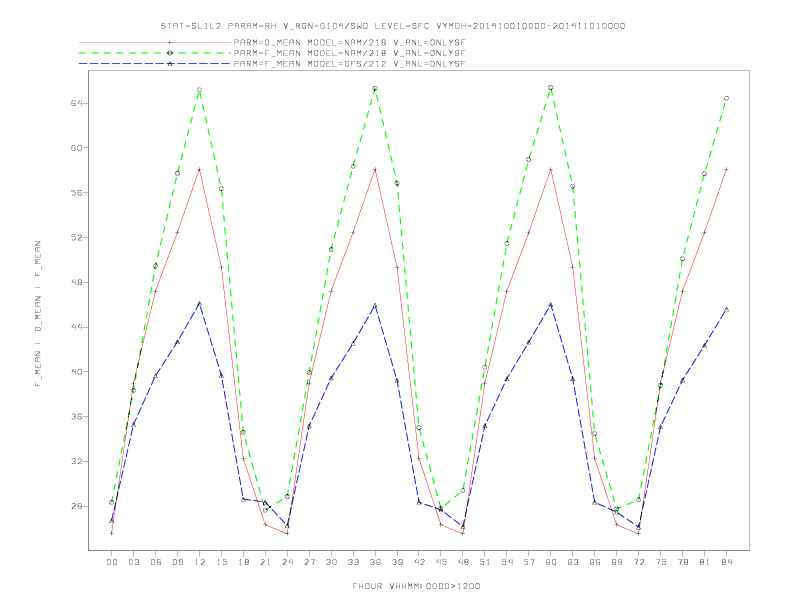This screenshot has width=792, height=612.
Task: Click the 69 forecast hour tick label
Action: click(617, 562)
